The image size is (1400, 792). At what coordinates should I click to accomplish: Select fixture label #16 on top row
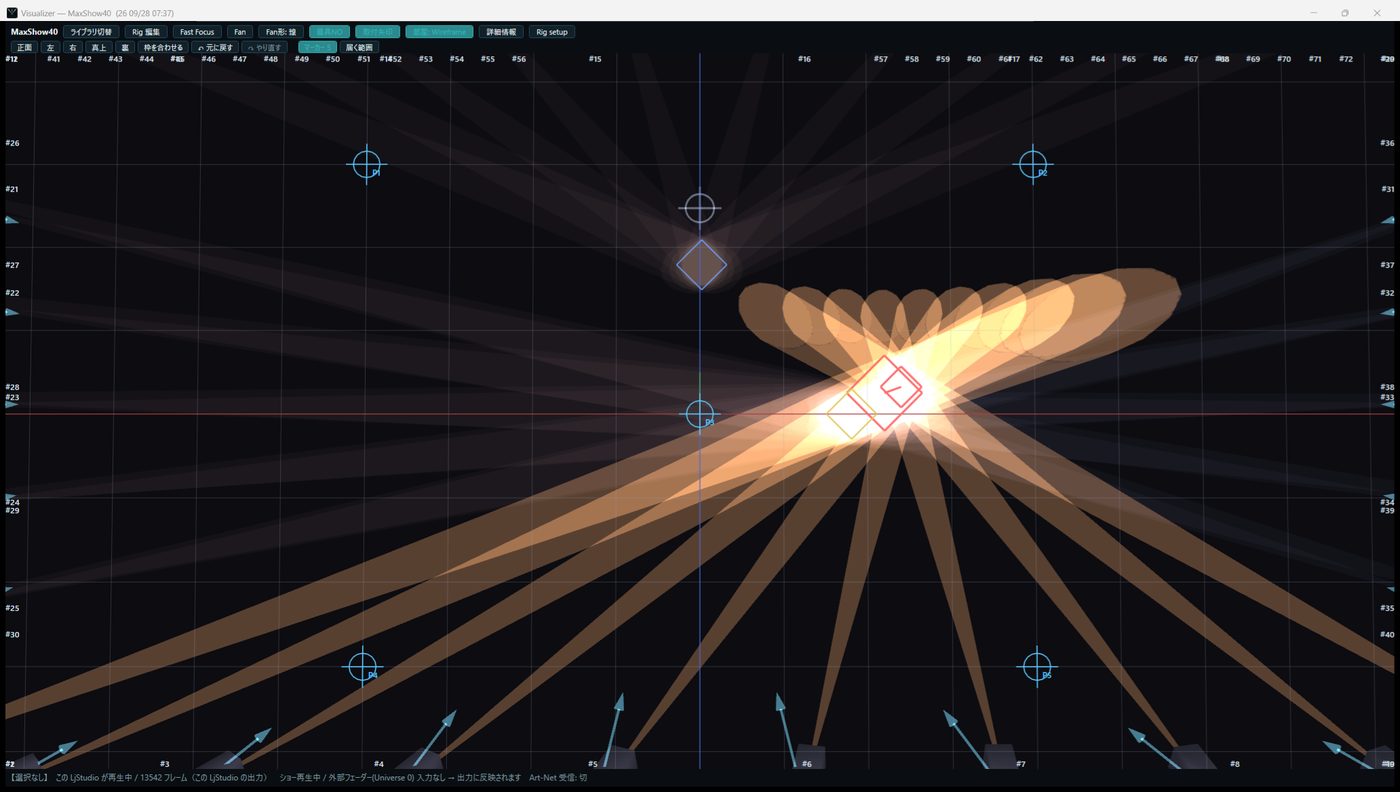(x=804, y=59)
